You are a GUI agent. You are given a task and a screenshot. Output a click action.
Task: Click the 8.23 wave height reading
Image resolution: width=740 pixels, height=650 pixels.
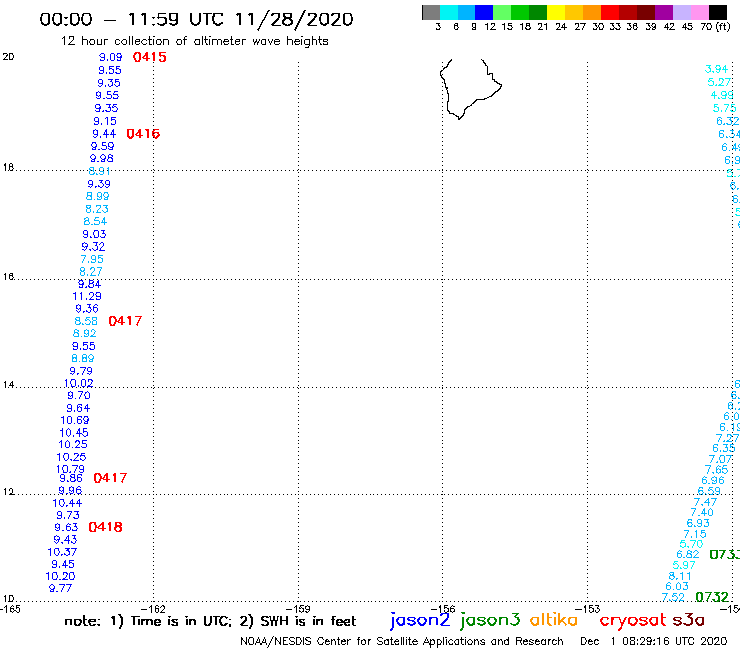tap(97, 209)
